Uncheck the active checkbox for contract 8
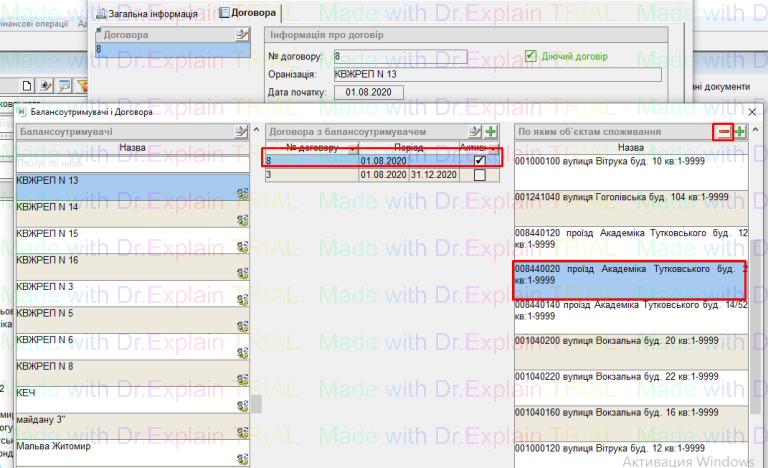768x468 pixels. (480, 160)
